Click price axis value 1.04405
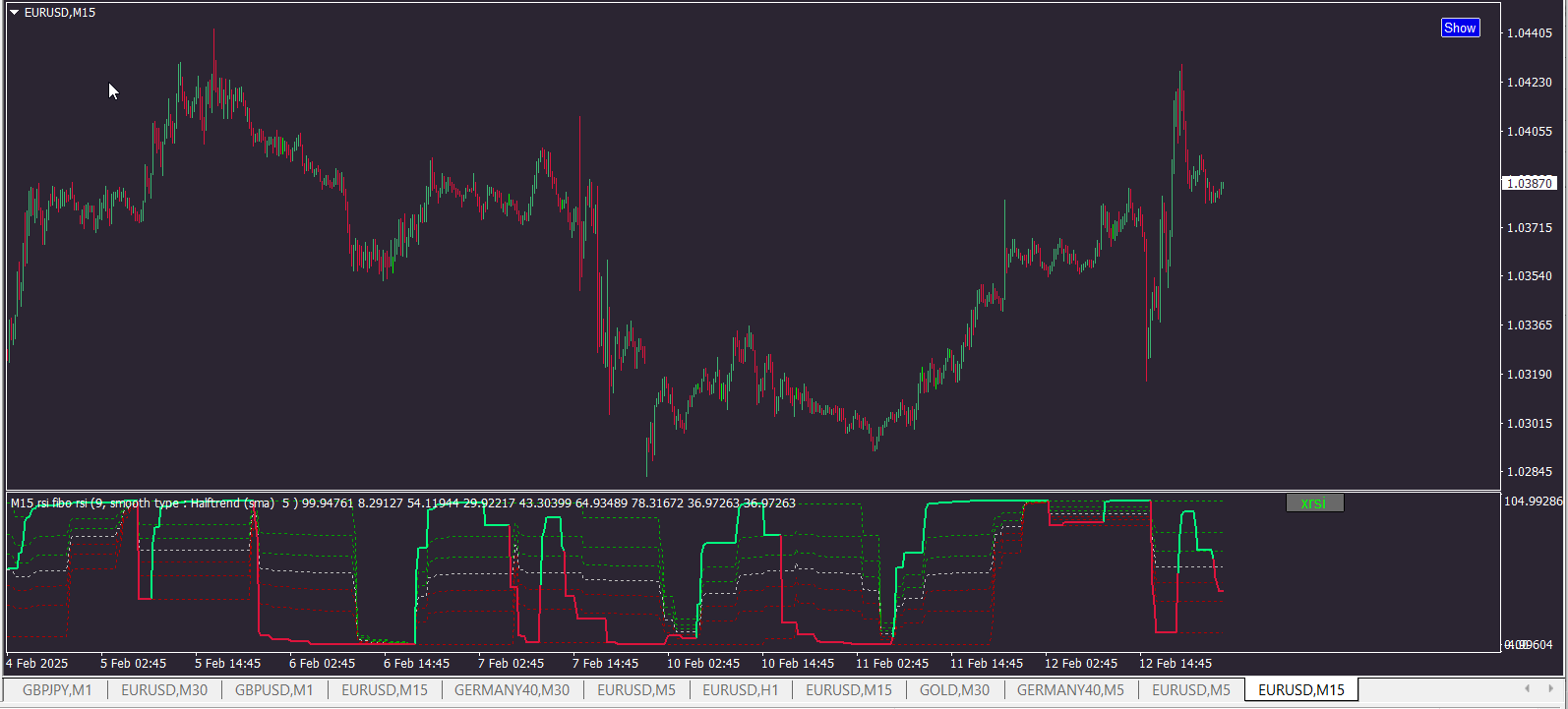 click(1530, 33)
